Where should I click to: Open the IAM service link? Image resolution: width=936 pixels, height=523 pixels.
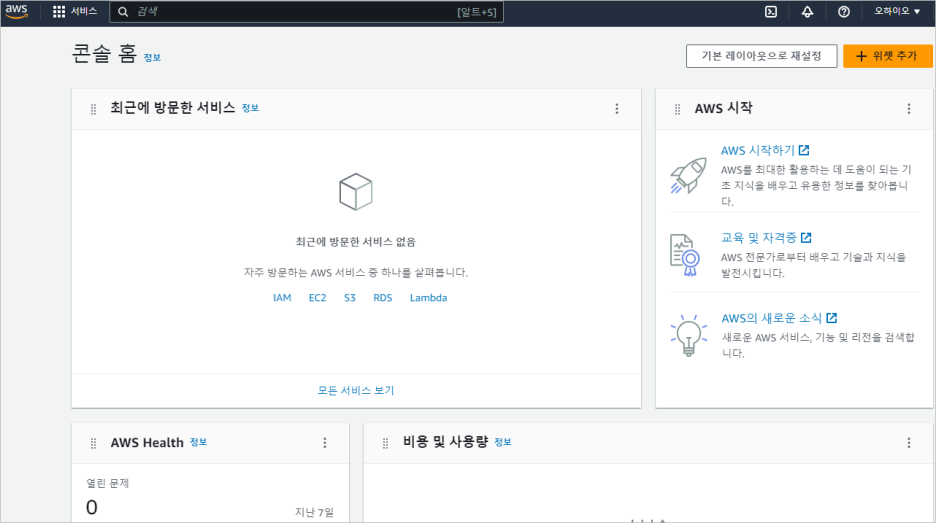[282, 297]
